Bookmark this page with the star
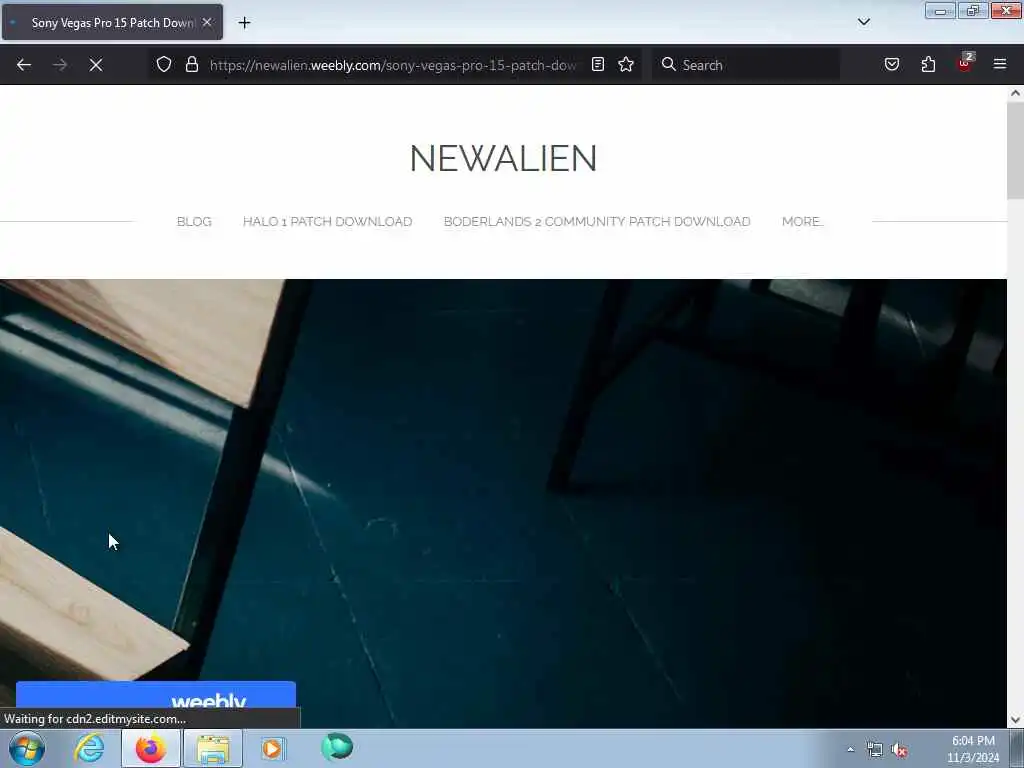 tap(626, 64)
